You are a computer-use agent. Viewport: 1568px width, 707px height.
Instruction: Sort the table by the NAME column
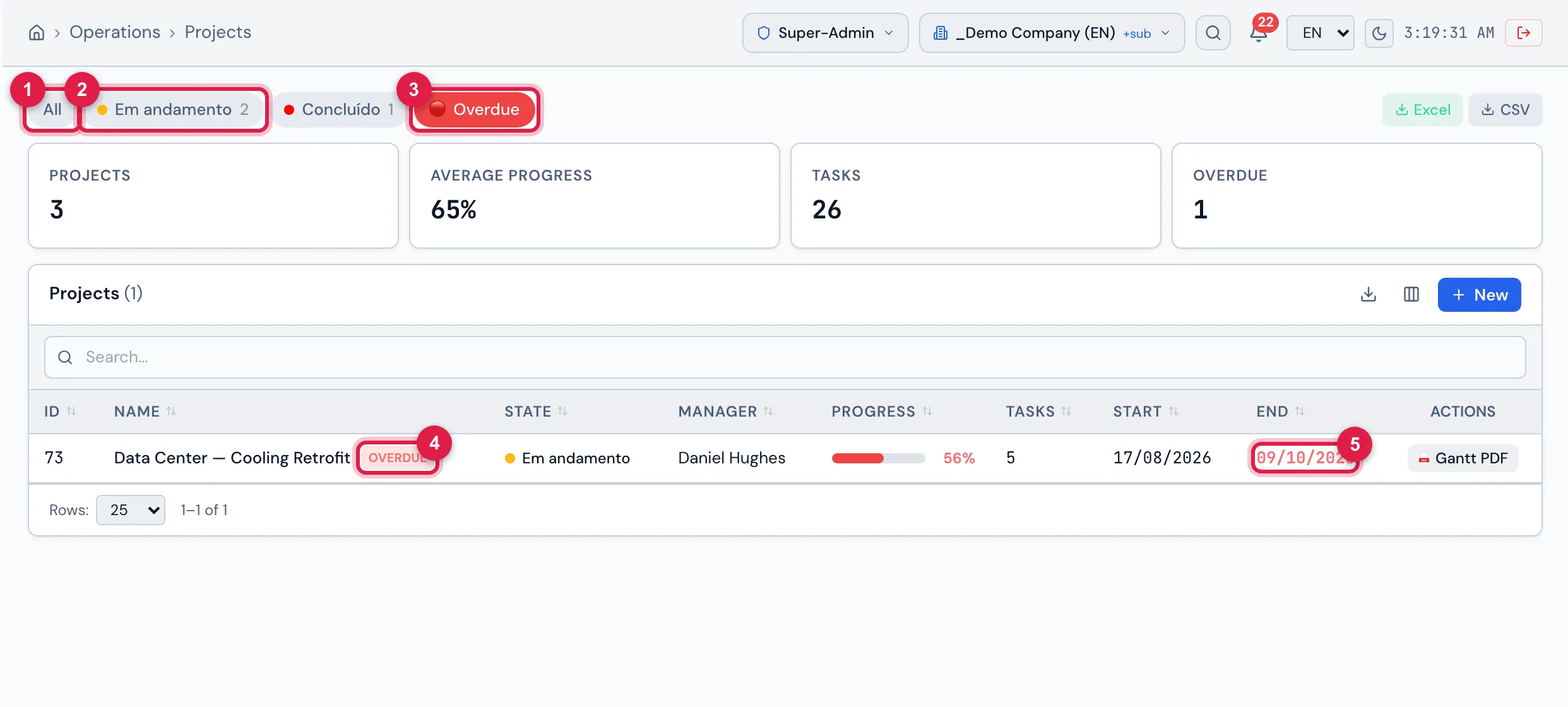click(145, 412)
